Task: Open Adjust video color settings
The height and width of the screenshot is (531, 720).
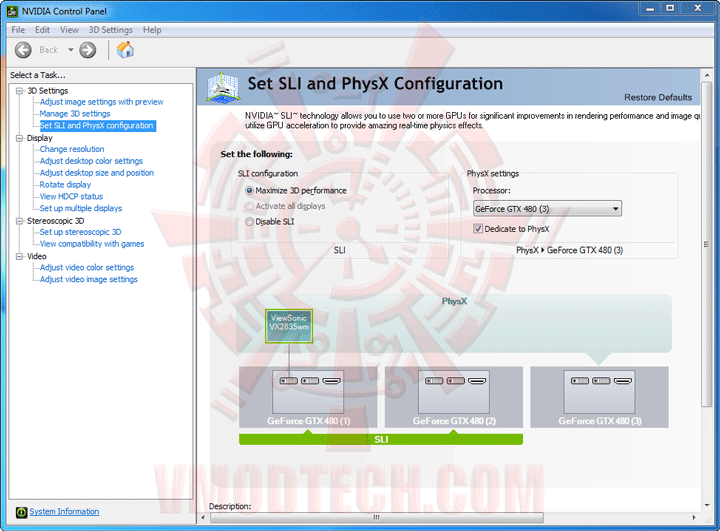Action: (x=87, y=267)
